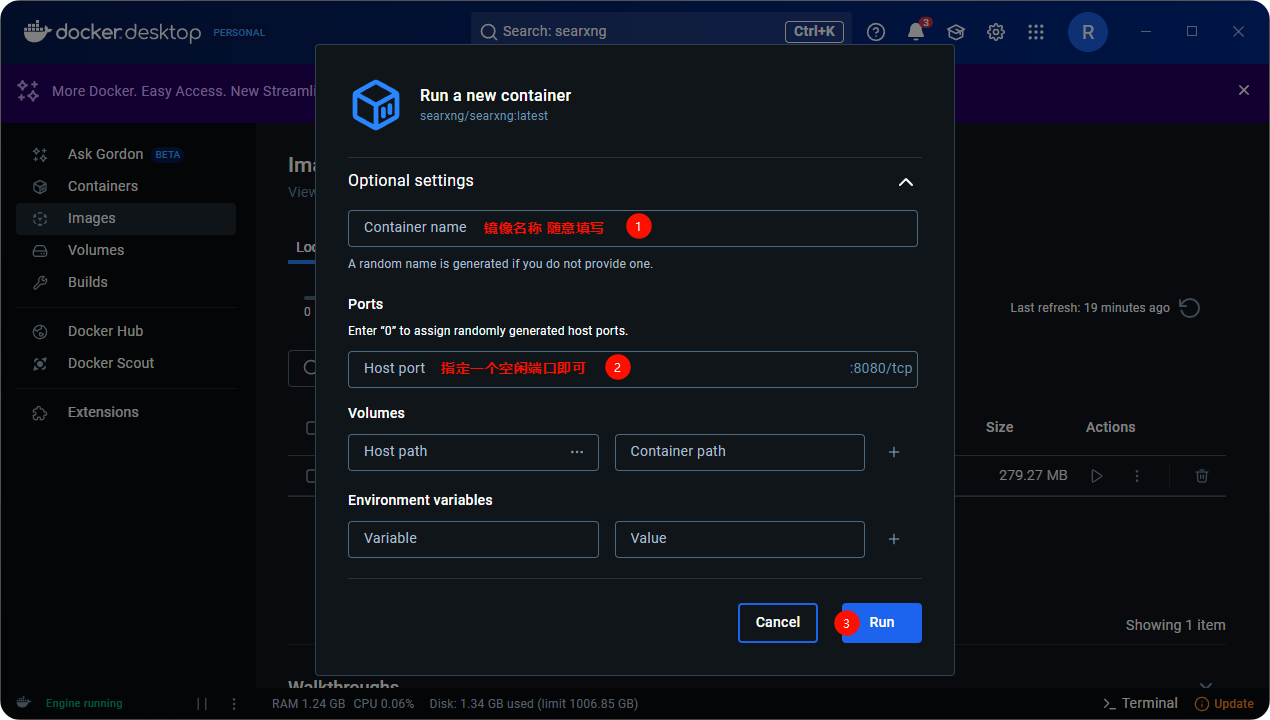The width and height of the screenshot is (1270, 720).
Task: Add another volume with plus icon
Action: click(x=894, y=452)
